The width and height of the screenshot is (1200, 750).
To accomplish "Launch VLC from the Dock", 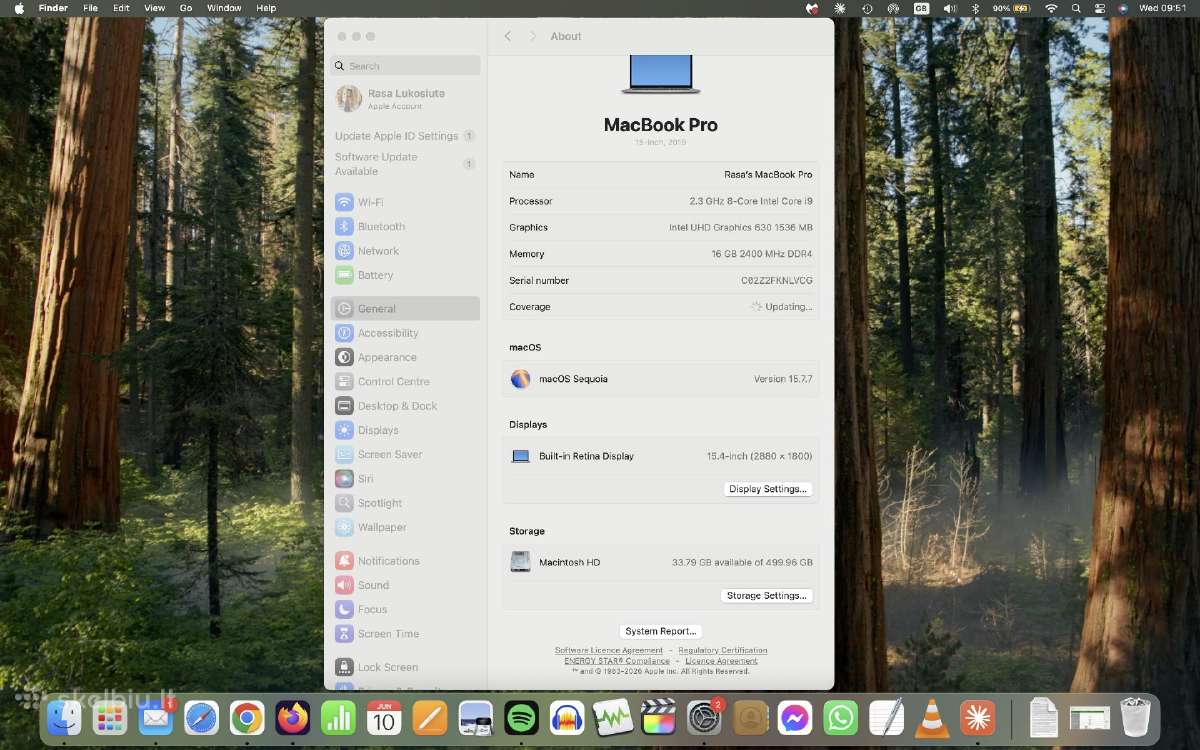I will click(932, 718).
